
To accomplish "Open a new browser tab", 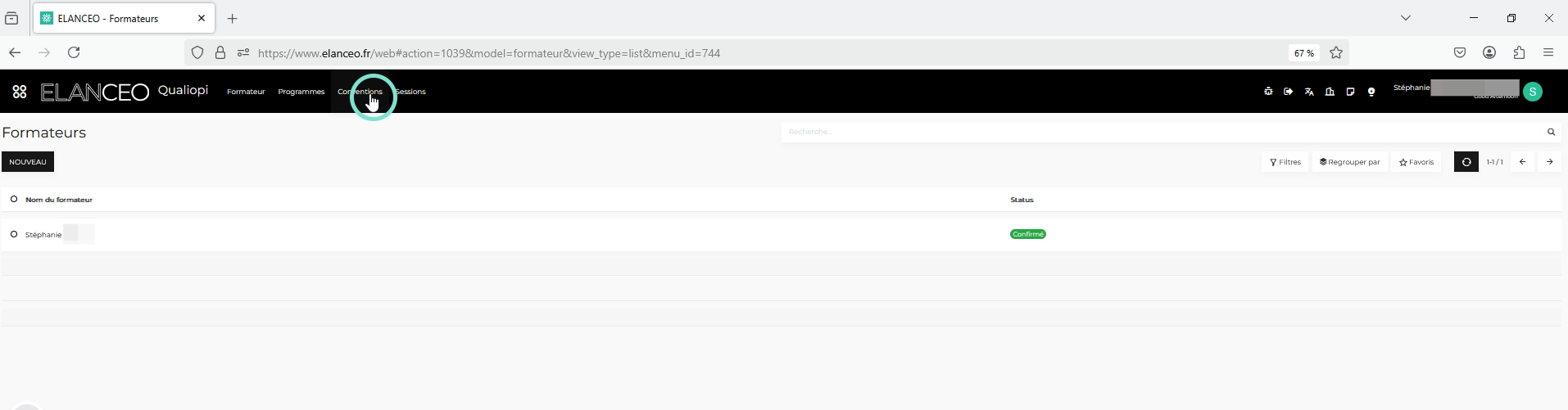I will (x=233, y=18).
